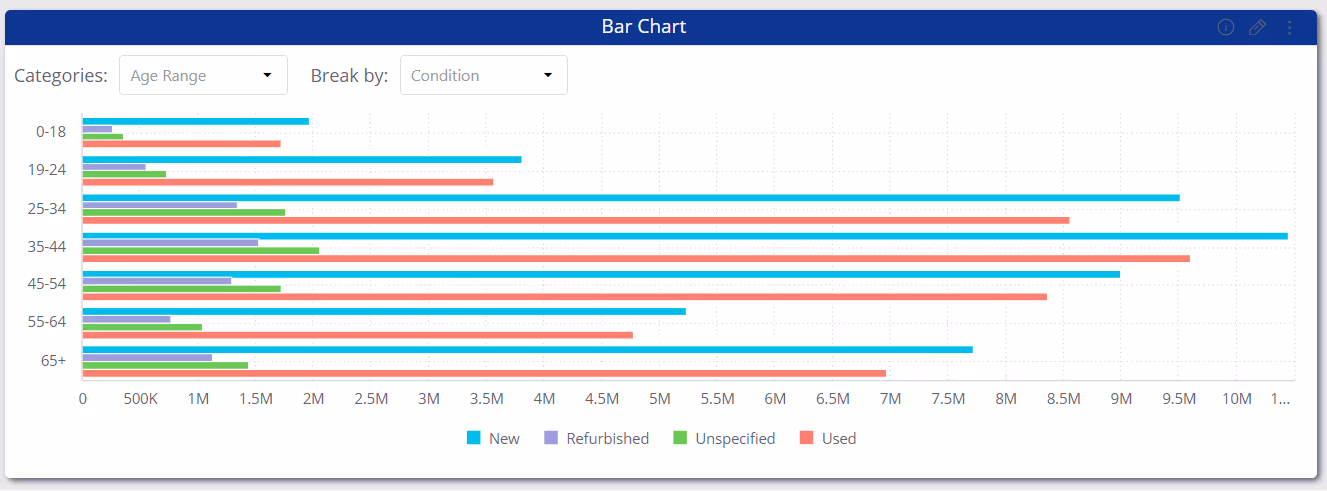
Task: Toggle the Used series in legend
Action: (x=828, y=438)
